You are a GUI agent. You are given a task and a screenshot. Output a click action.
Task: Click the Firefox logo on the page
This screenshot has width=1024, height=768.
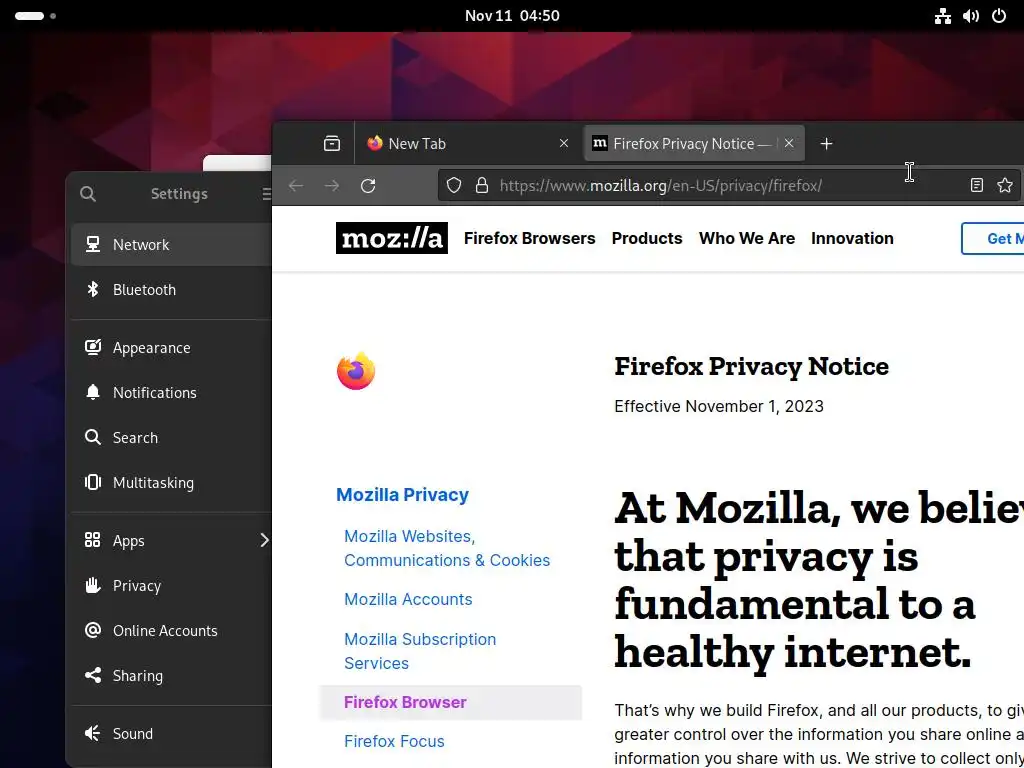pos(356,371)
